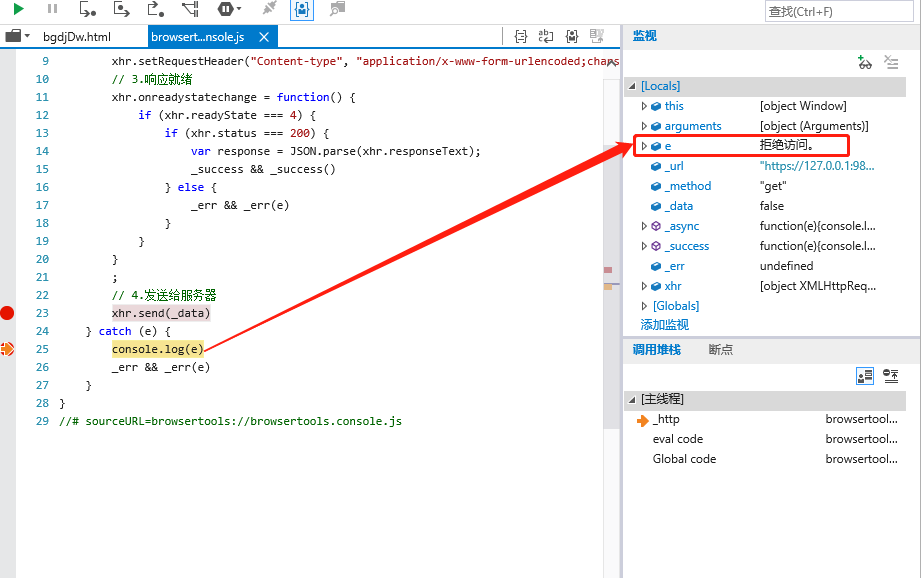The width and height of the screenshot is (921, 578).
Task: Close the browsert...nsole.js tab
Action: [x=264, y=37]
